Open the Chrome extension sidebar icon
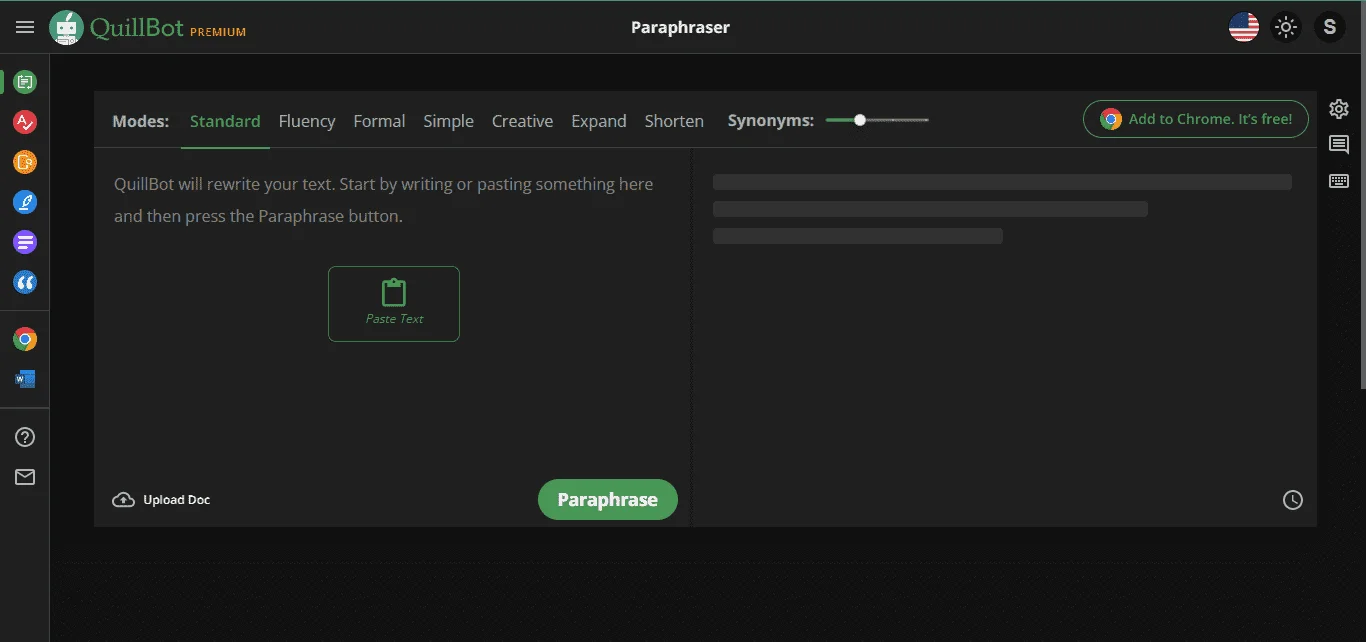The width and height of the screenshot is (1366, 642). (x=25, y=339)
